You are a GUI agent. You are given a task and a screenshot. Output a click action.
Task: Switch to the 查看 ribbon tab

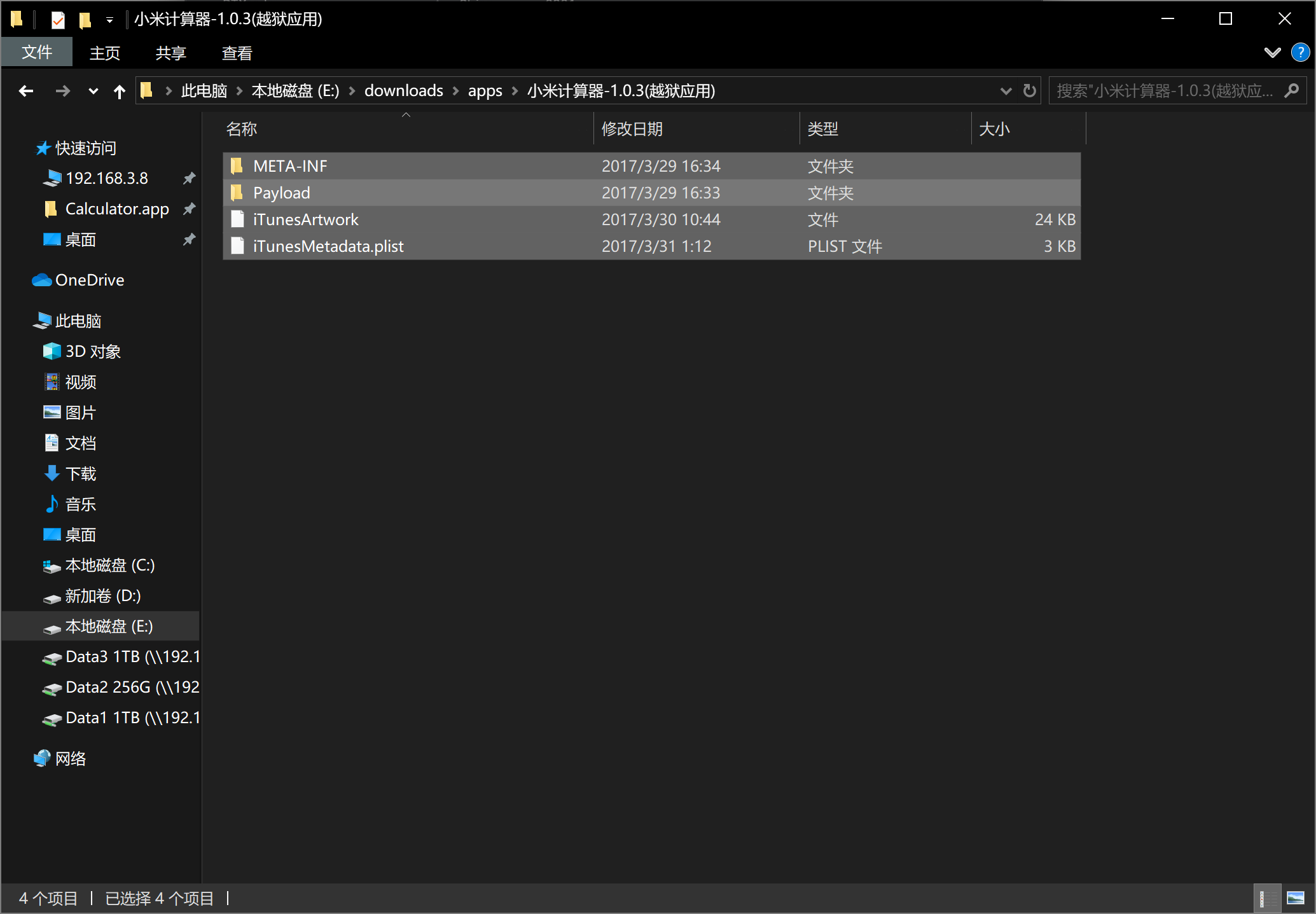coord(237,53)
